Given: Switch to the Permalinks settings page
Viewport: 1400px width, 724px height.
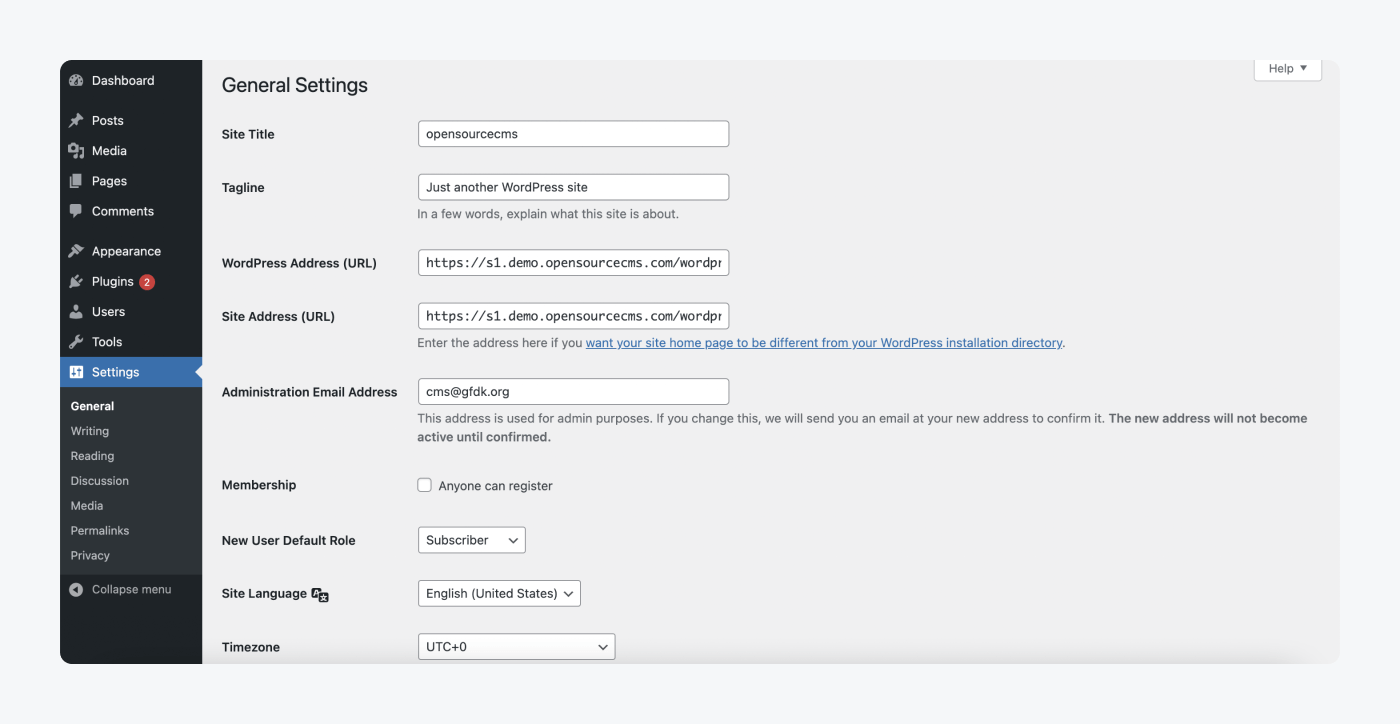Looking at the screenshot, I should 99,530.
